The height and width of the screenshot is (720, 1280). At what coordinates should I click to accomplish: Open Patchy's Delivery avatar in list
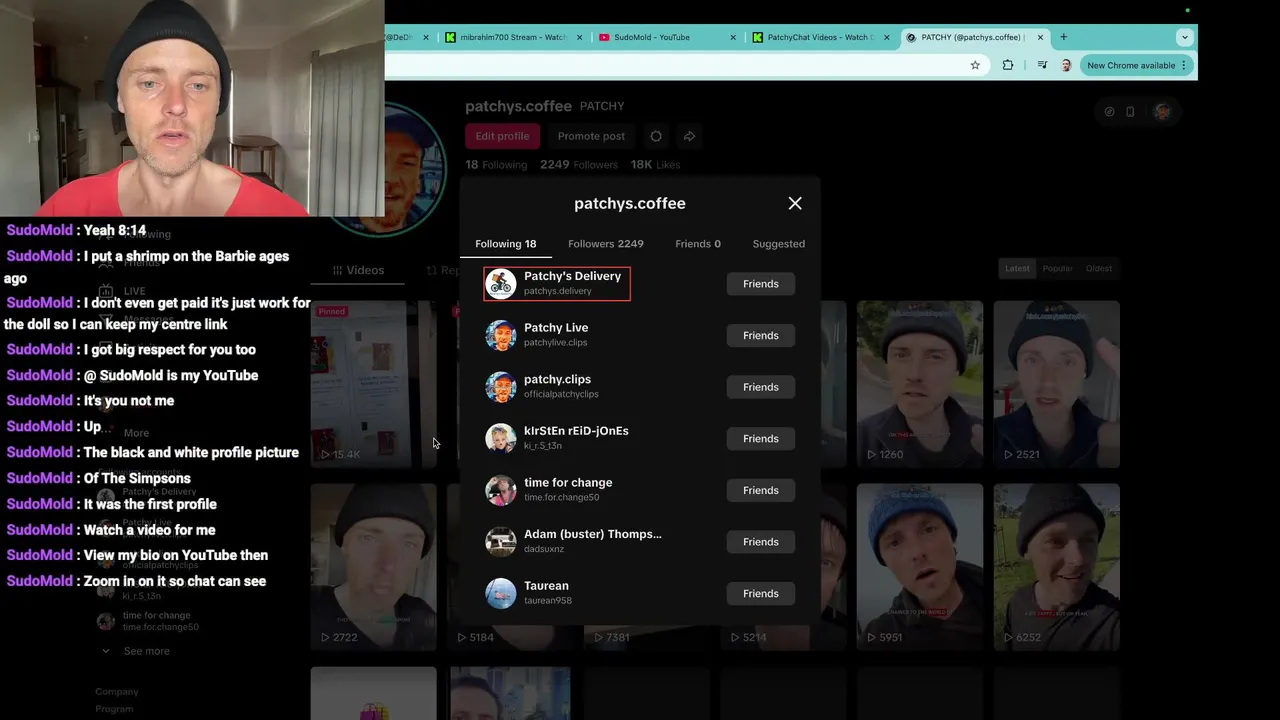[x=501, y=284]
